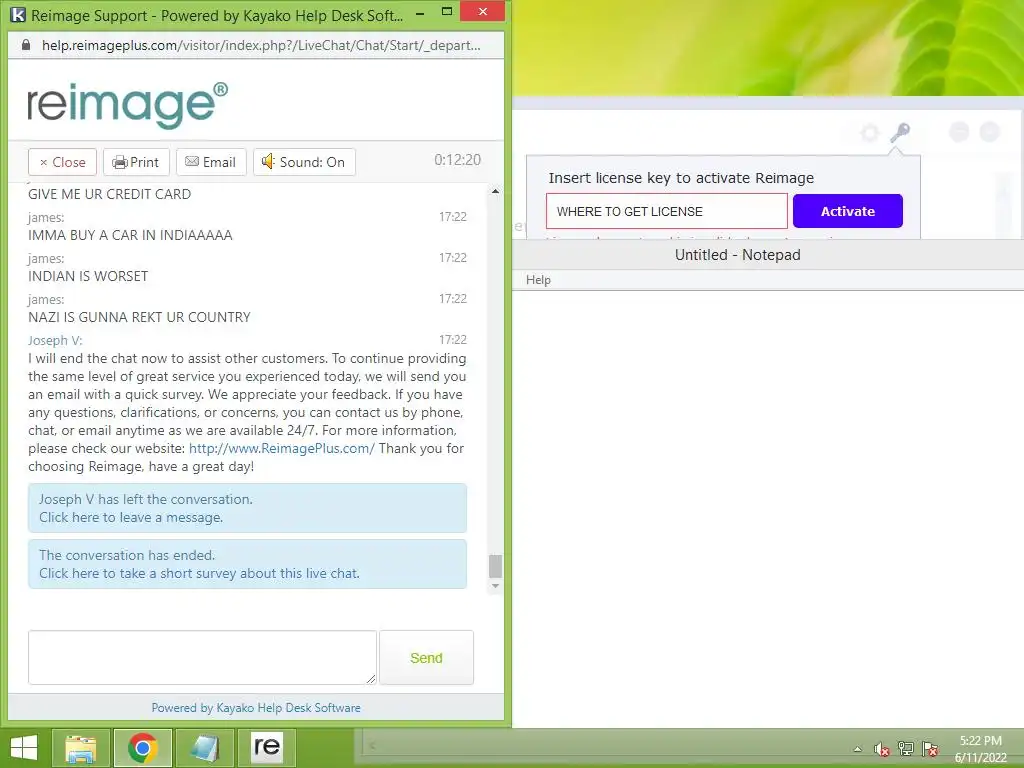
Task: Click "Insert license key to activate Reimage" label
Action: [681, 178]
